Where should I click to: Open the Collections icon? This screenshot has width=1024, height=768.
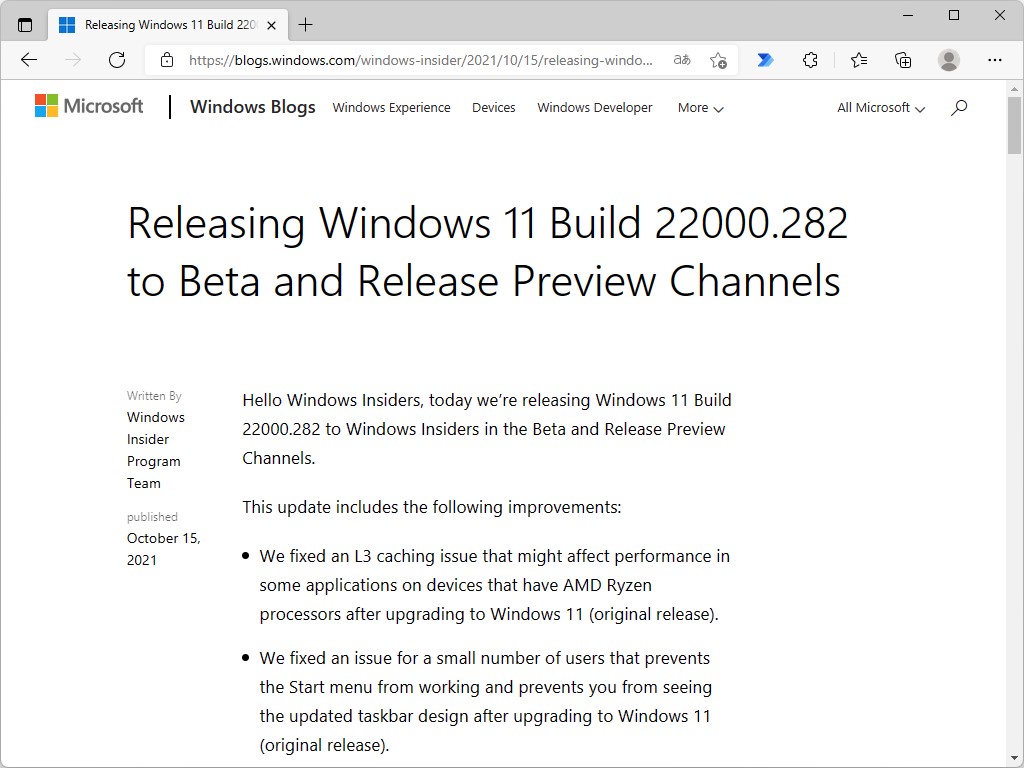[x=903, y=60]
